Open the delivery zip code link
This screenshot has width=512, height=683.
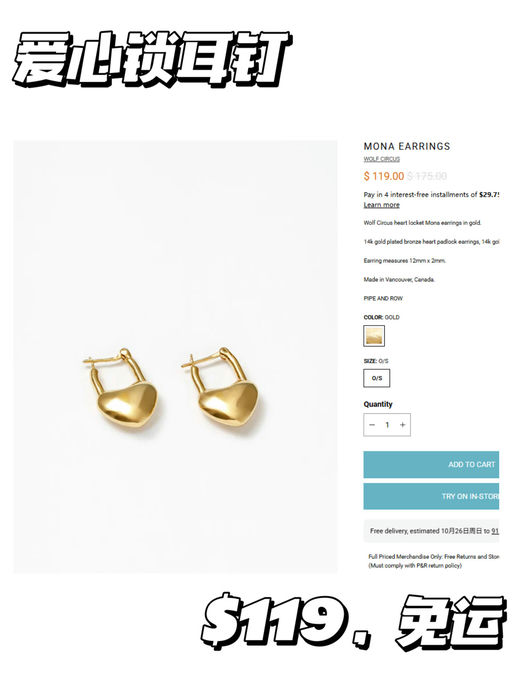click(495, 531)
